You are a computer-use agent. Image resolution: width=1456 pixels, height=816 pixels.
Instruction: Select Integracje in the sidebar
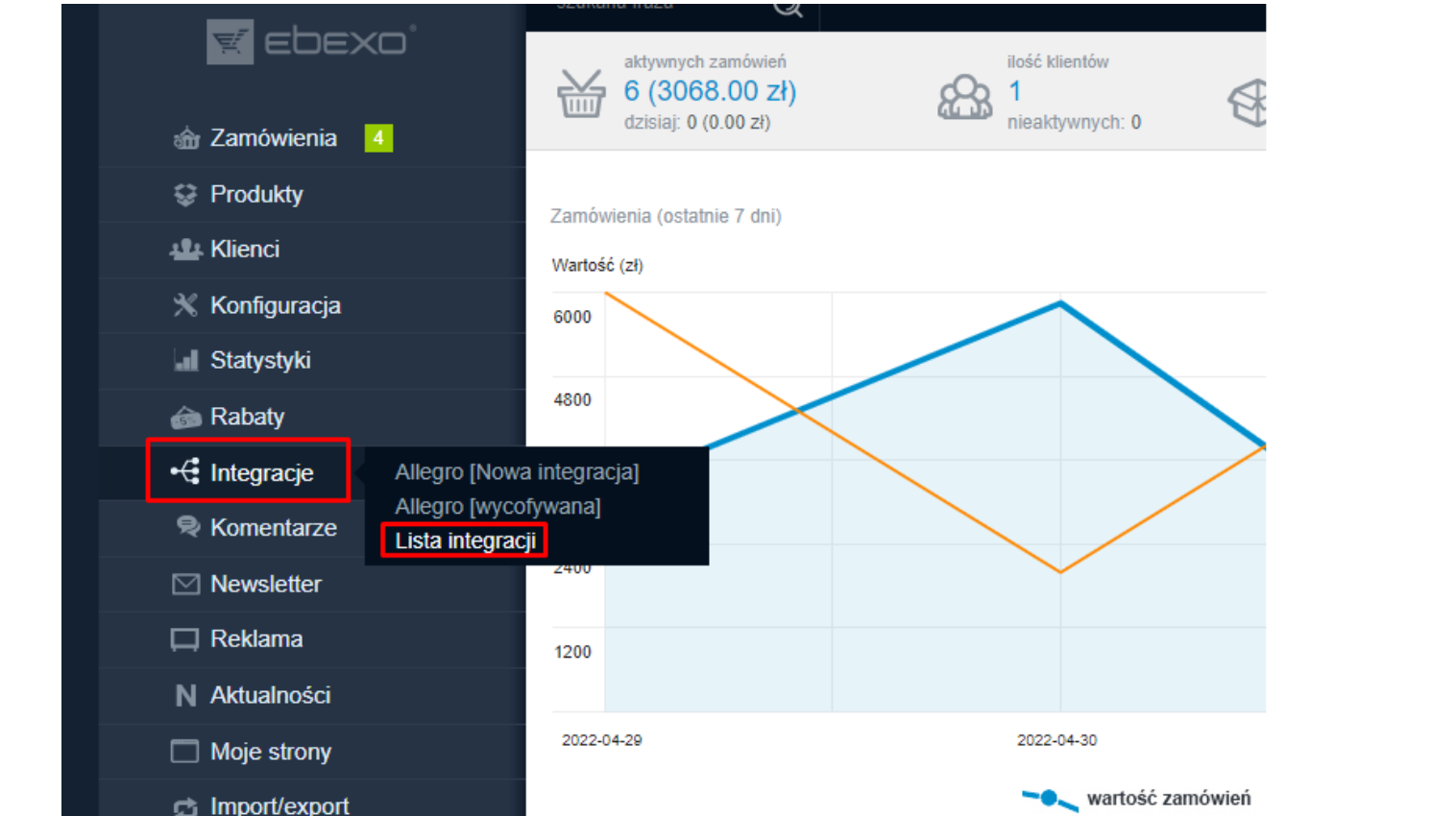262,472
